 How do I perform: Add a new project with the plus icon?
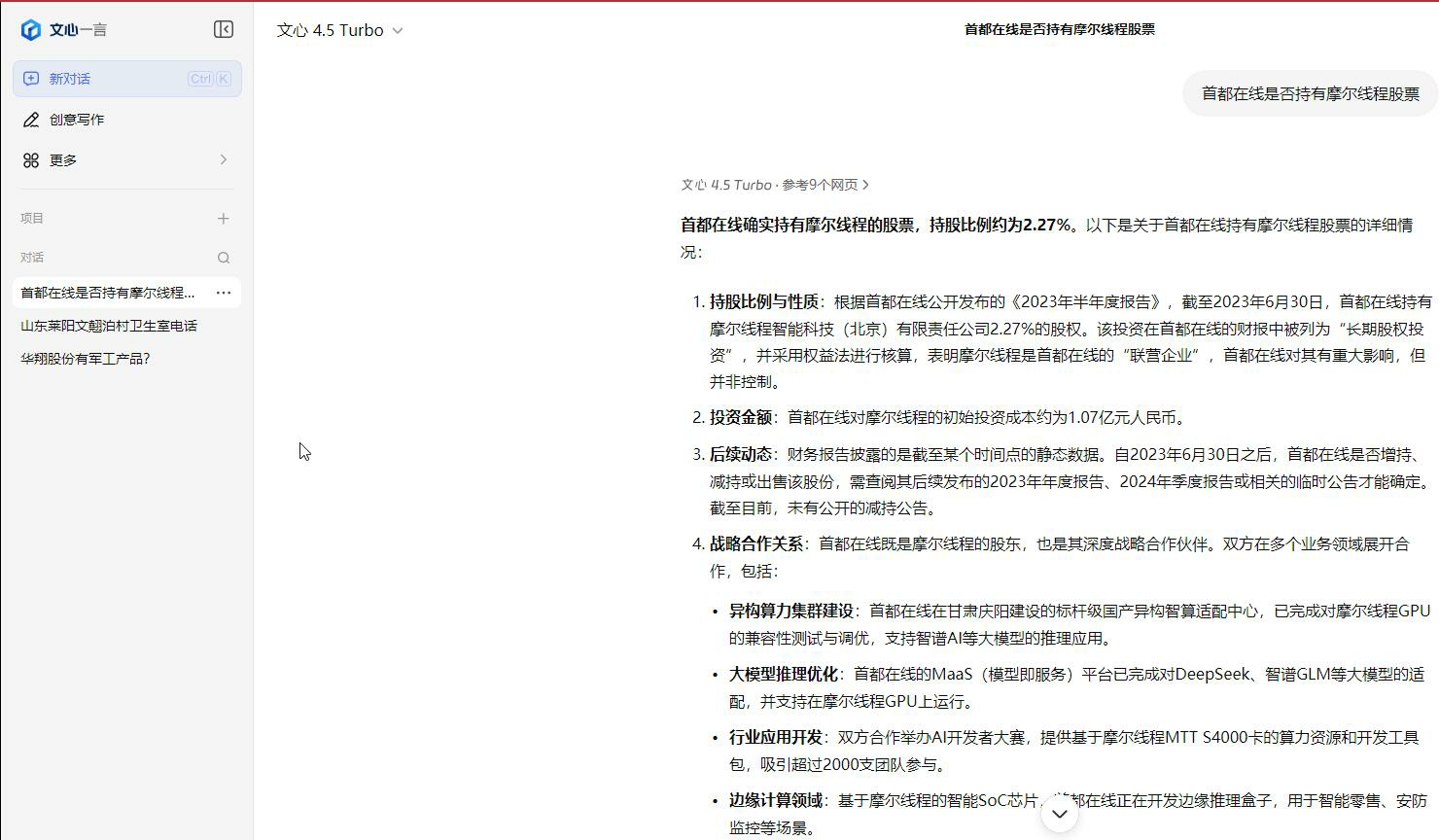224,219
